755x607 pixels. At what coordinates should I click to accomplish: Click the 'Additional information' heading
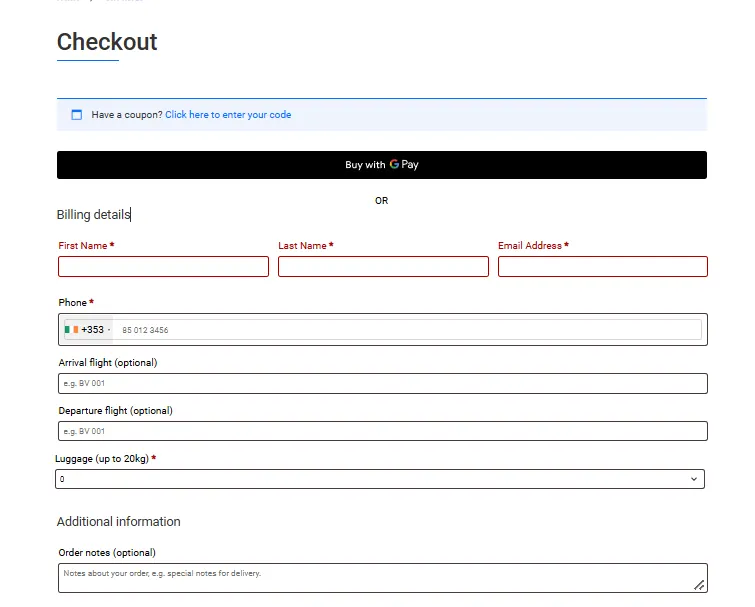pos(118,522)
